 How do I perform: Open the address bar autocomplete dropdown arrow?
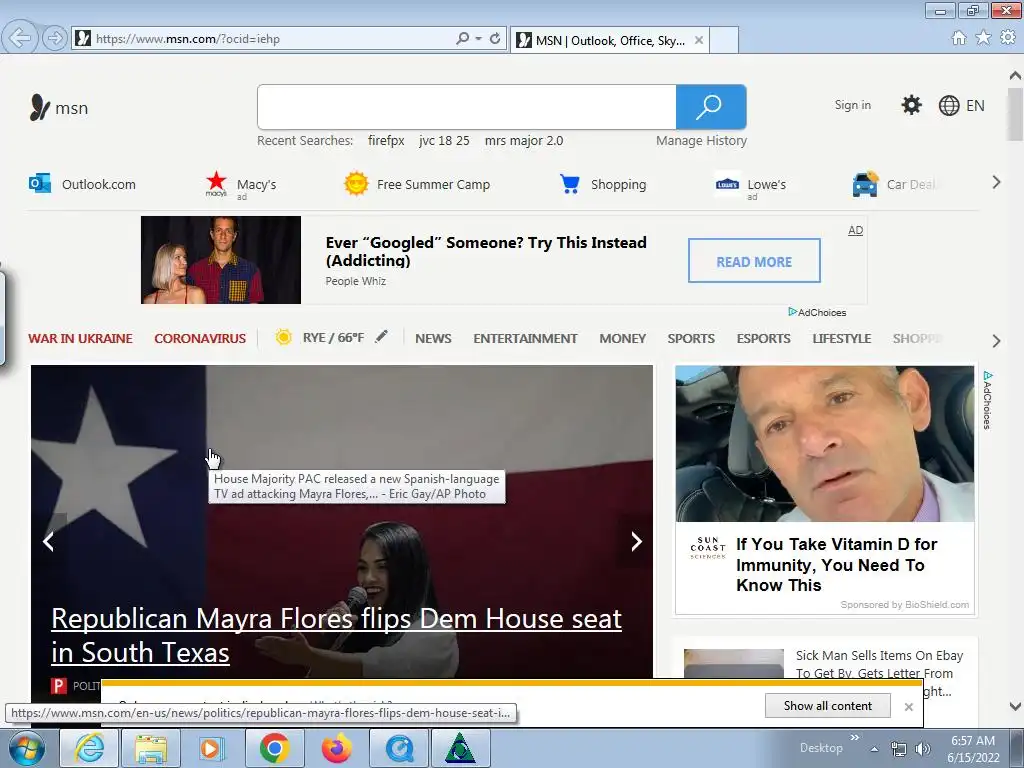479,39
